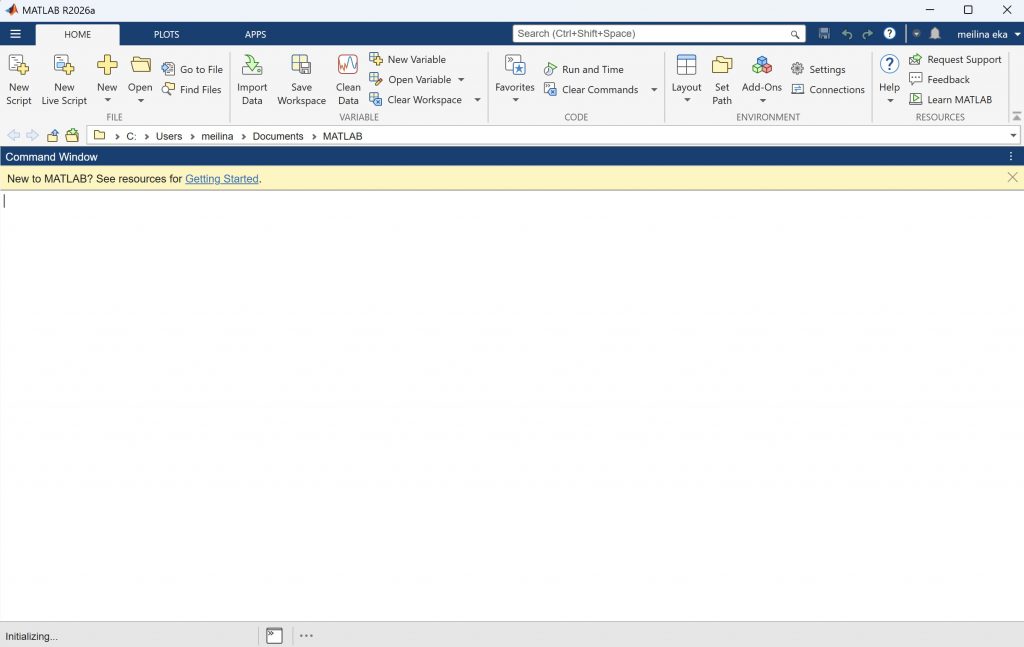
Task: Open the Import Data tool
Action: point(252,80)
